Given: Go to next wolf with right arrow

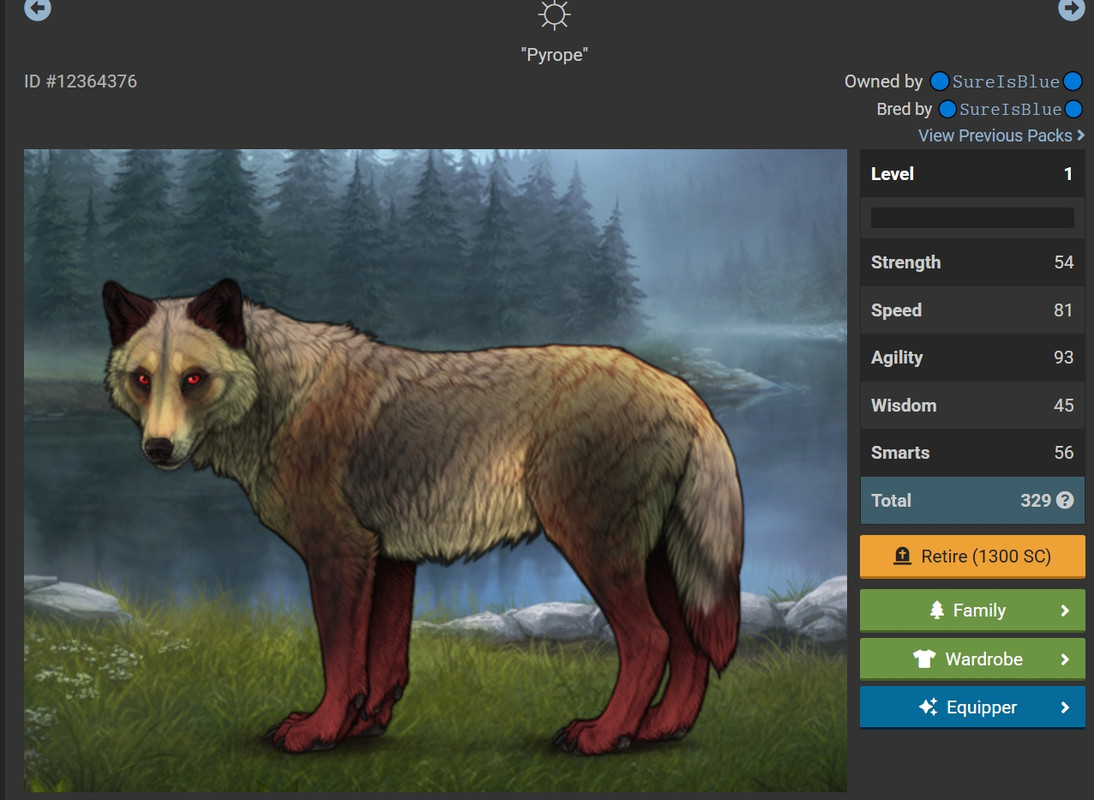Looking at the screenshot, I should [x=1071, y=8].
